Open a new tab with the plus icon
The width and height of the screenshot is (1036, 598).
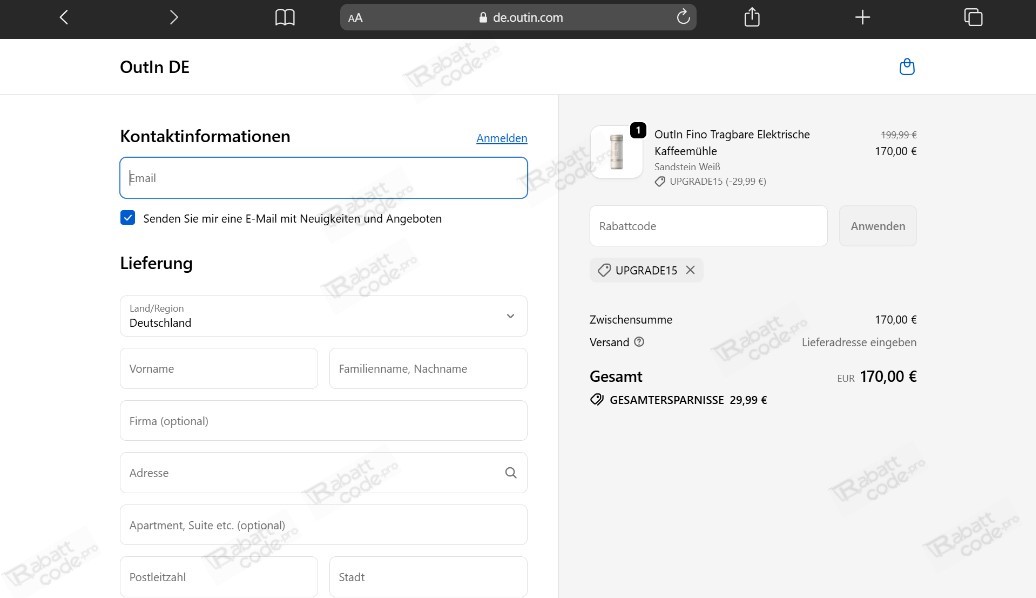[862, 17]
